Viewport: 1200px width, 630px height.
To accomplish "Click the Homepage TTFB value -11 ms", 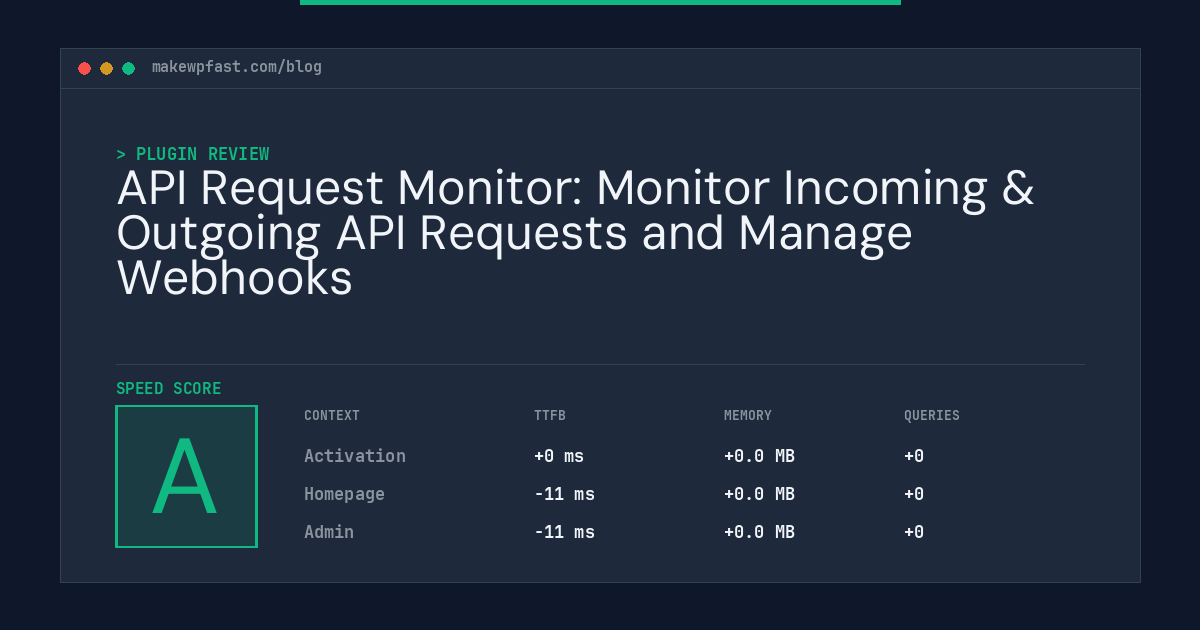I will pos(564,494).
